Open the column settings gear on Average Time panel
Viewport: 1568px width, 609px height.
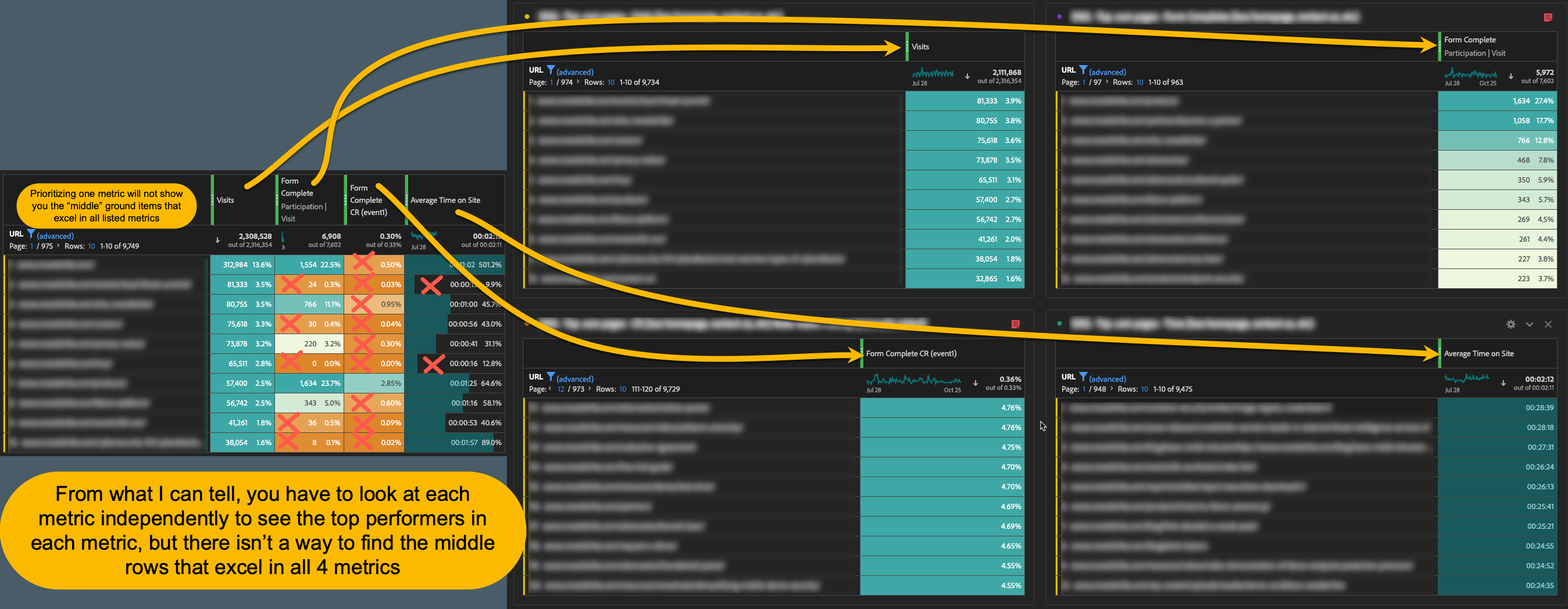(x=1511, y=324)
